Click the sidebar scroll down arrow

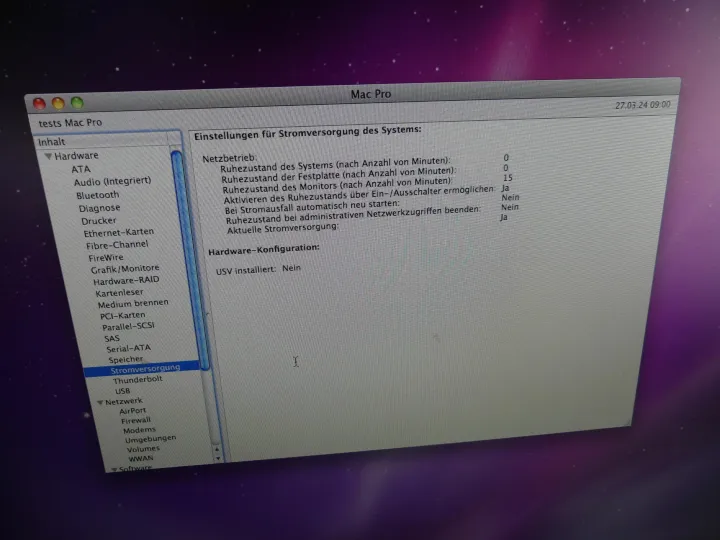tap(218, 458)
